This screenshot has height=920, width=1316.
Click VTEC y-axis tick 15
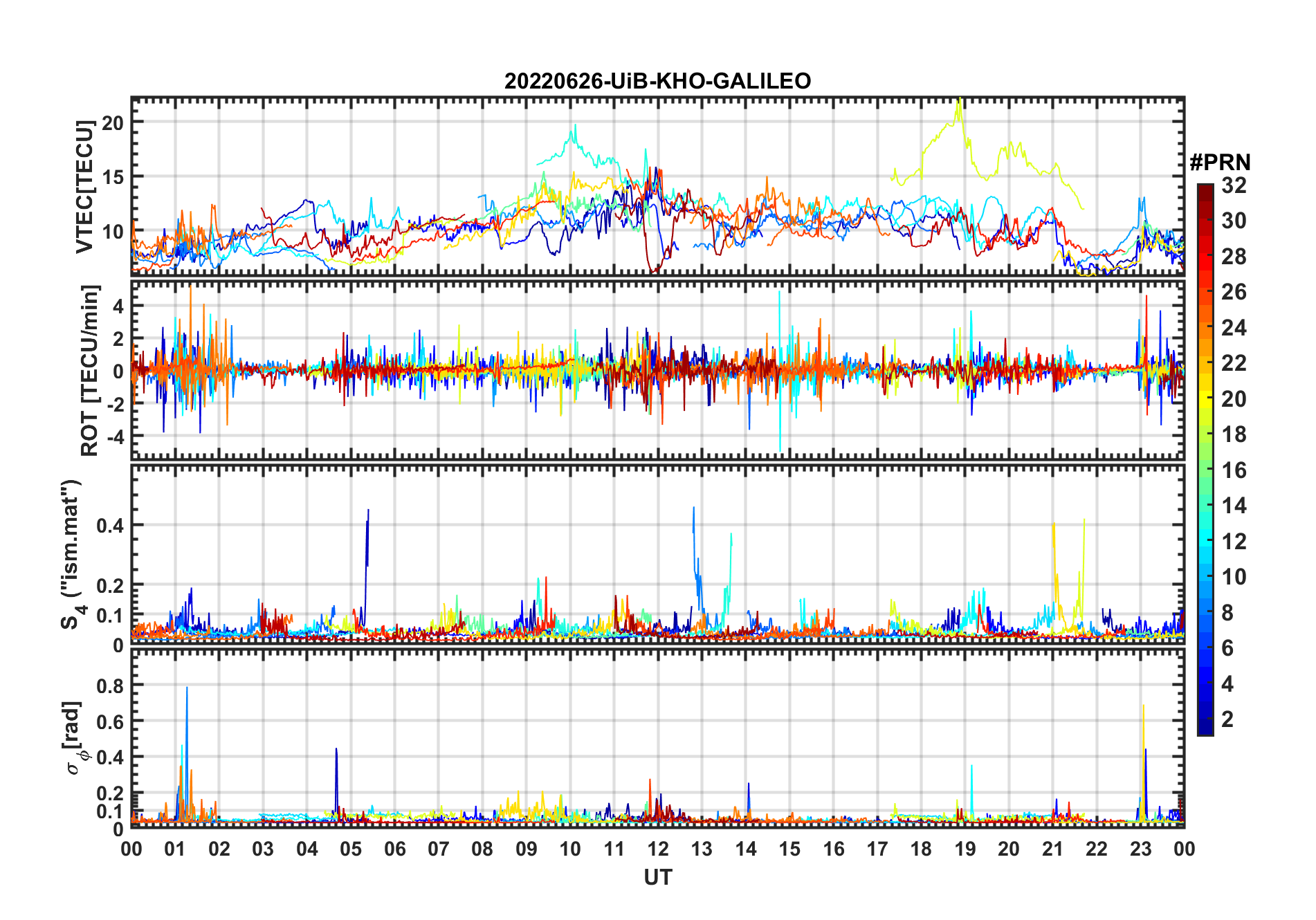coord(112,177)
